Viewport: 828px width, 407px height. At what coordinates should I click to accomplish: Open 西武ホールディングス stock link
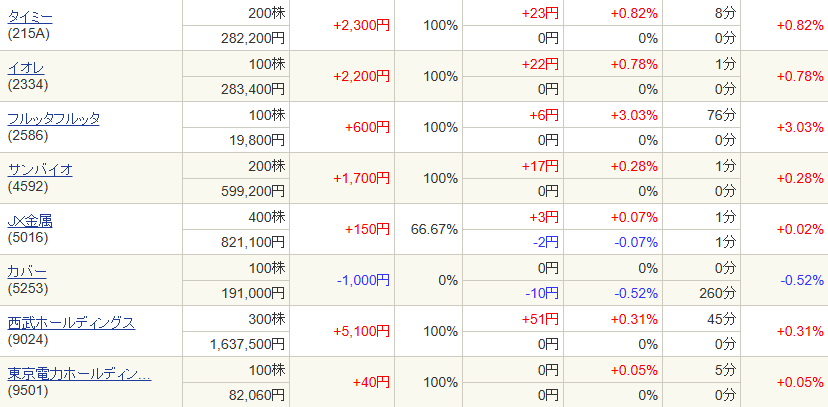click(x=71, y=322)
